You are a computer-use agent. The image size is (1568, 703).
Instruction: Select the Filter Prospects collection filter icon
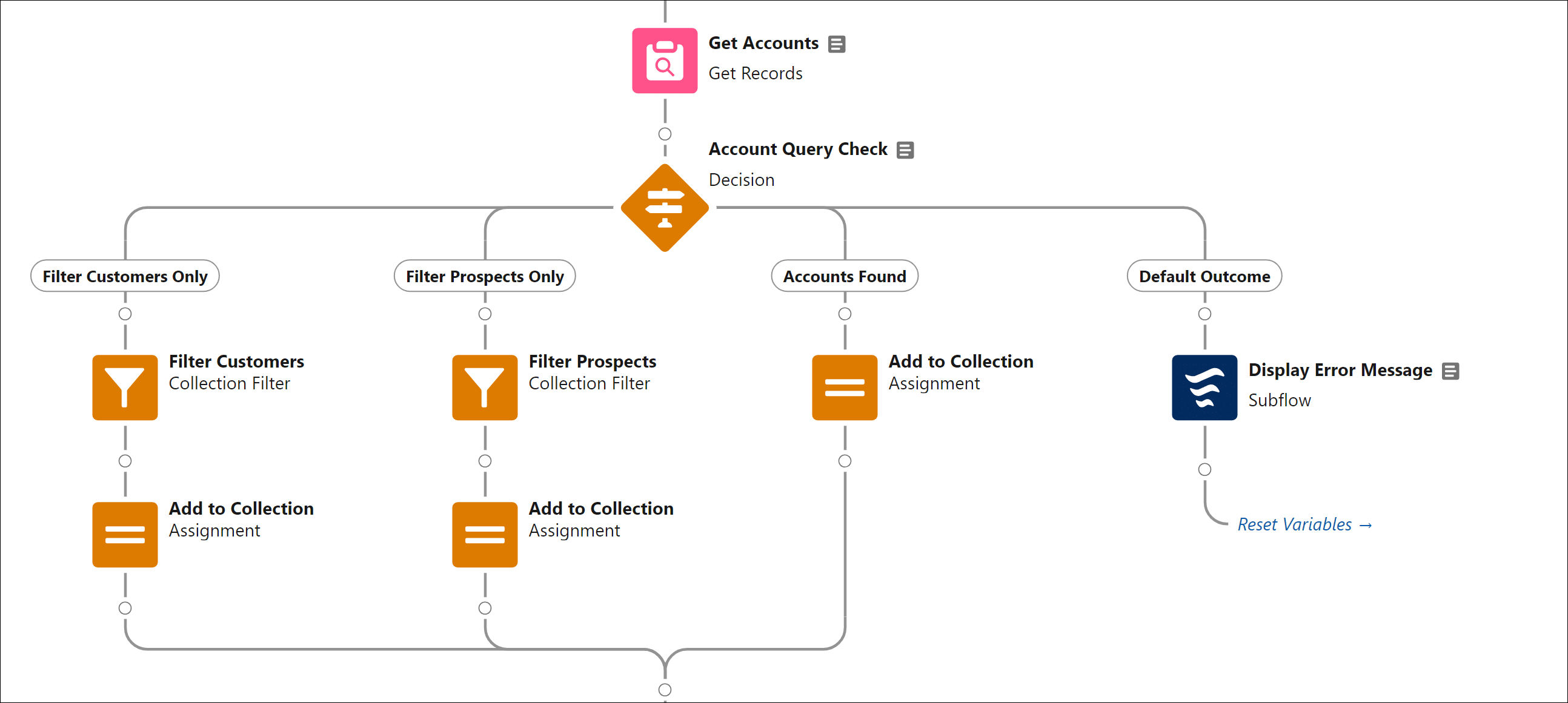[x=485, y=388]
